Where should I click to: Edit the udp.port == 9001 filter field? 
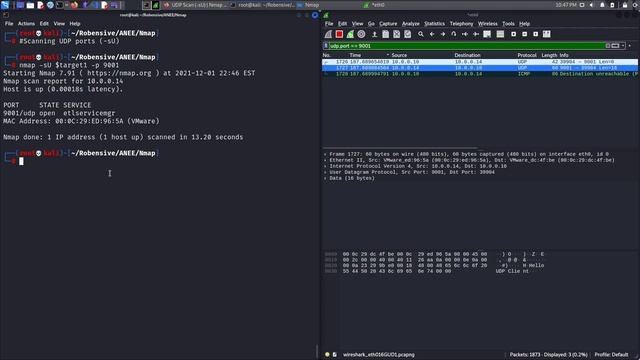467,46
